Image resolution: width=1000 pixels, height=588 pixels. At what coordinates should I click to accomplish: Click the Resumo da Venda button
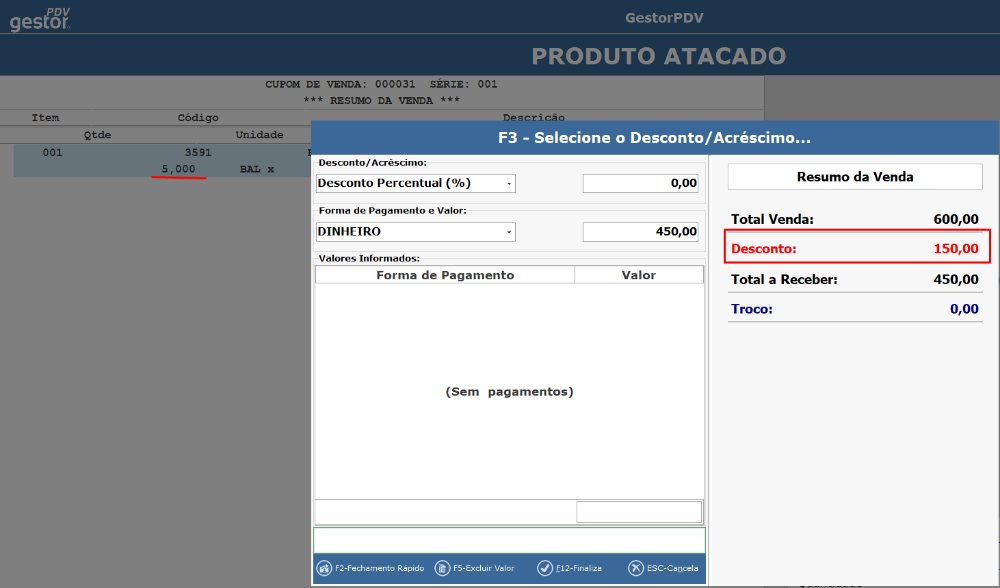point(855,177)
